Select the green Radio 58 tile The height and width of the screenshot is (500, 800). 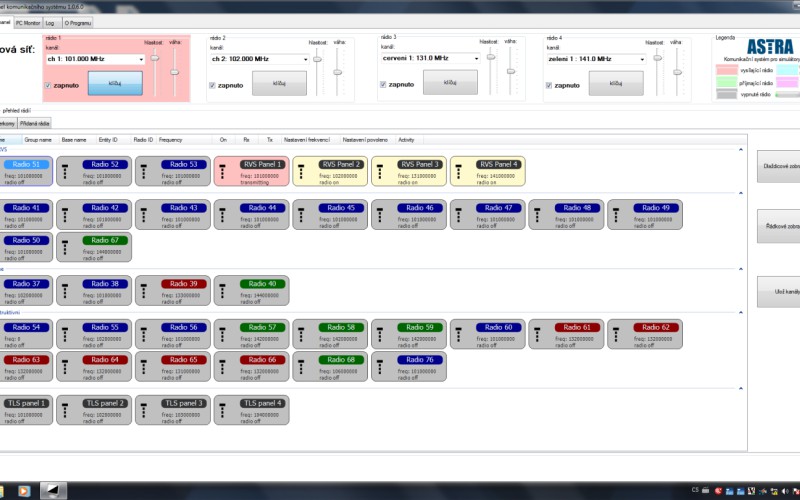tap(329, 333)
